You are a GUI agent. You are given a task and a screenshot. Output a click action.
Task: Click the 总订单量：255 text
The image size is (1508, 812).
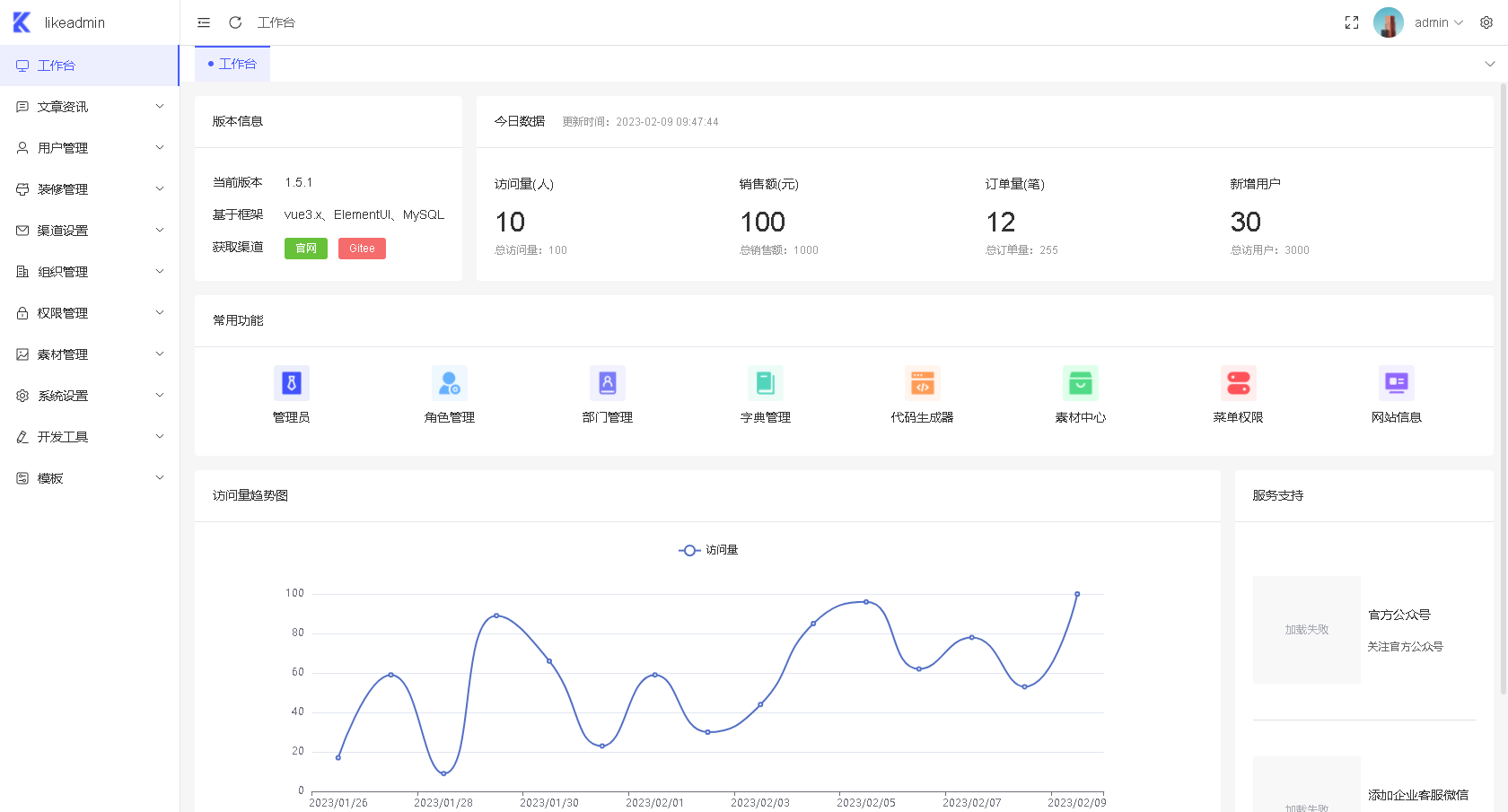click(1021, 250)
